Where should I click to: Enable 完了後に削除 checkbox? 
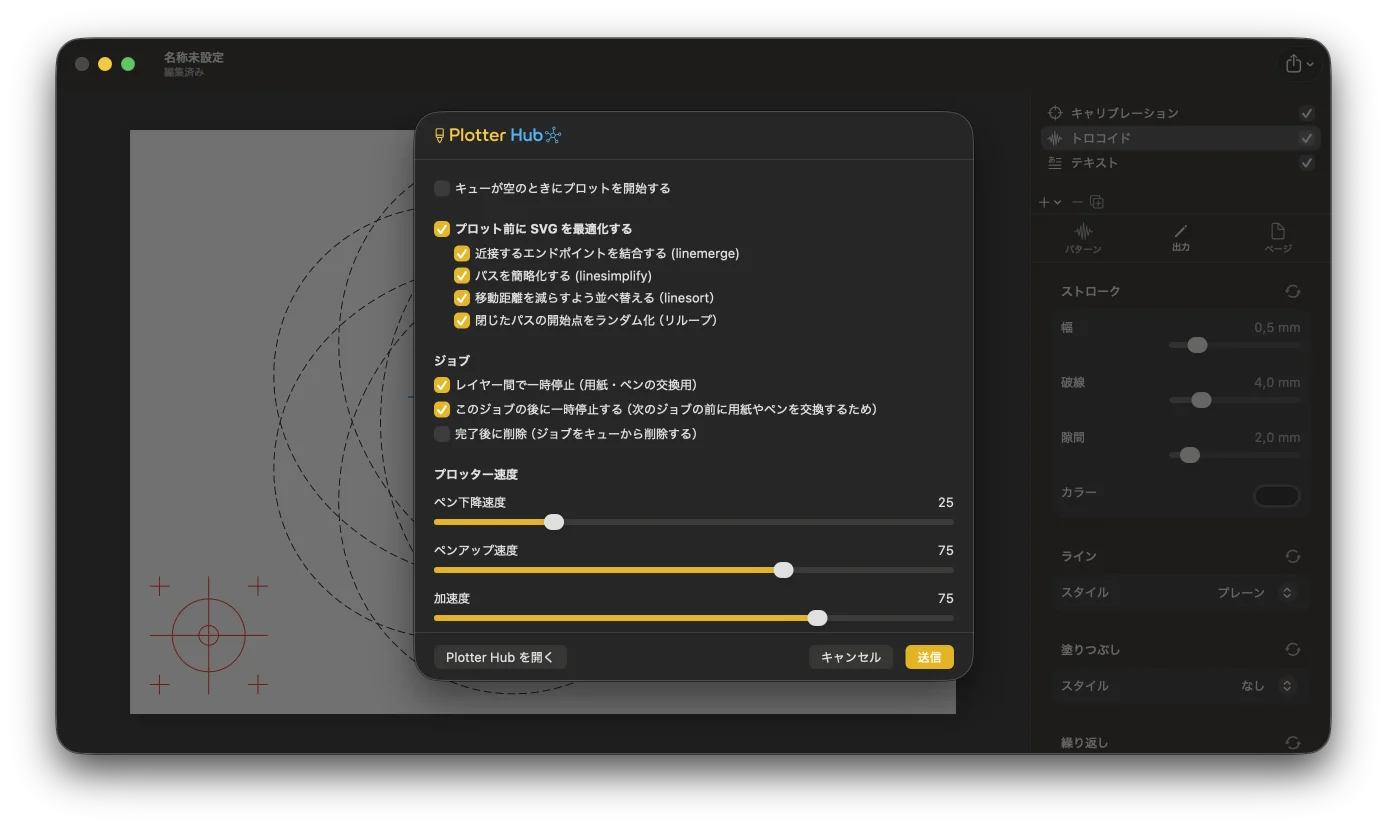(x=442, y=434)
